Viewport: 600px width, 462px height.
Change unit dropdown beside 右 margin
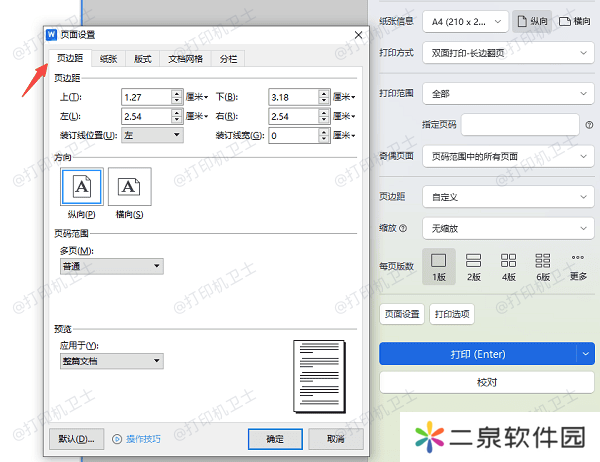point(344,116)
